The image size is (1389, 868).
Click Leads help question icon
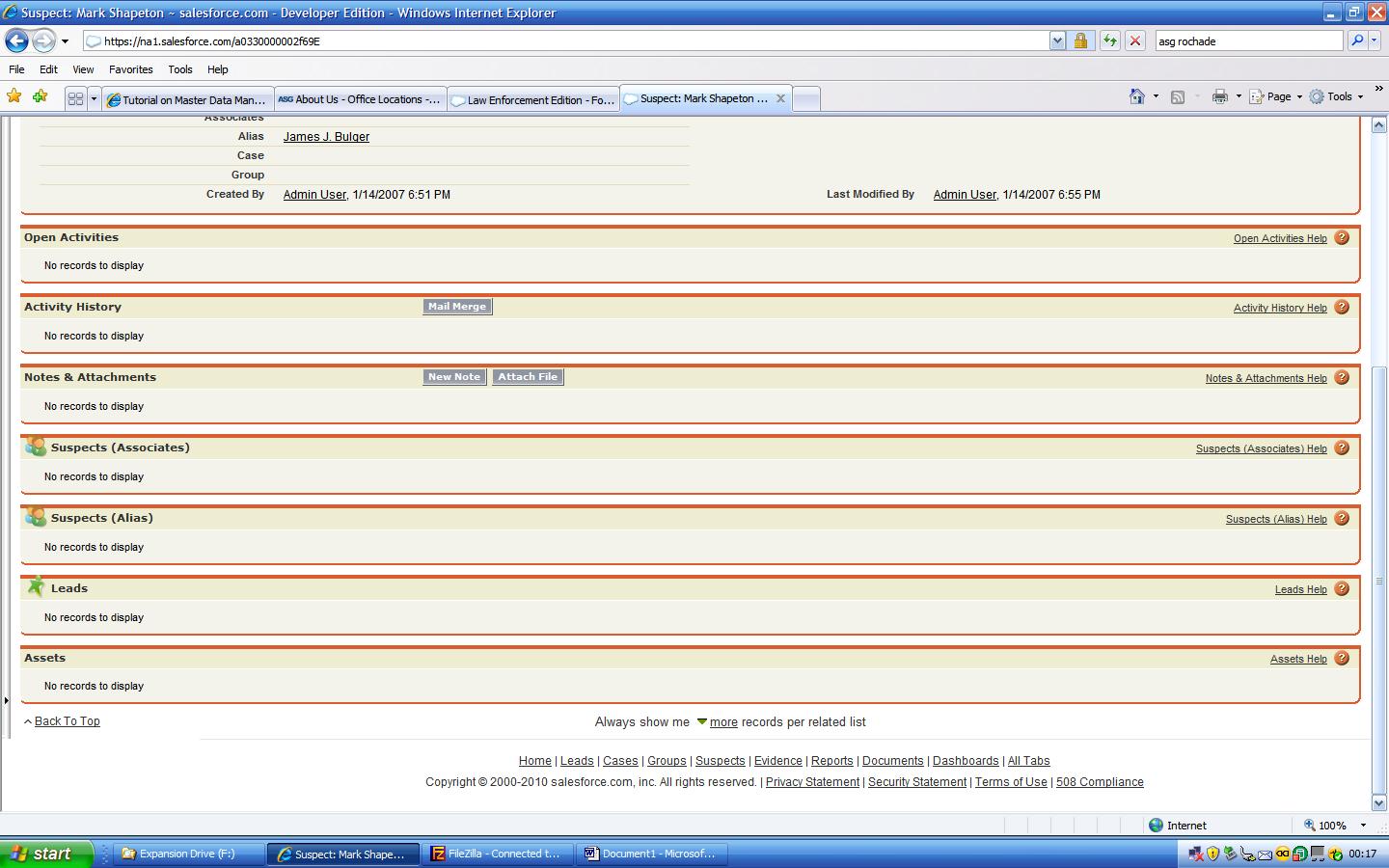tap(1342, 588)
